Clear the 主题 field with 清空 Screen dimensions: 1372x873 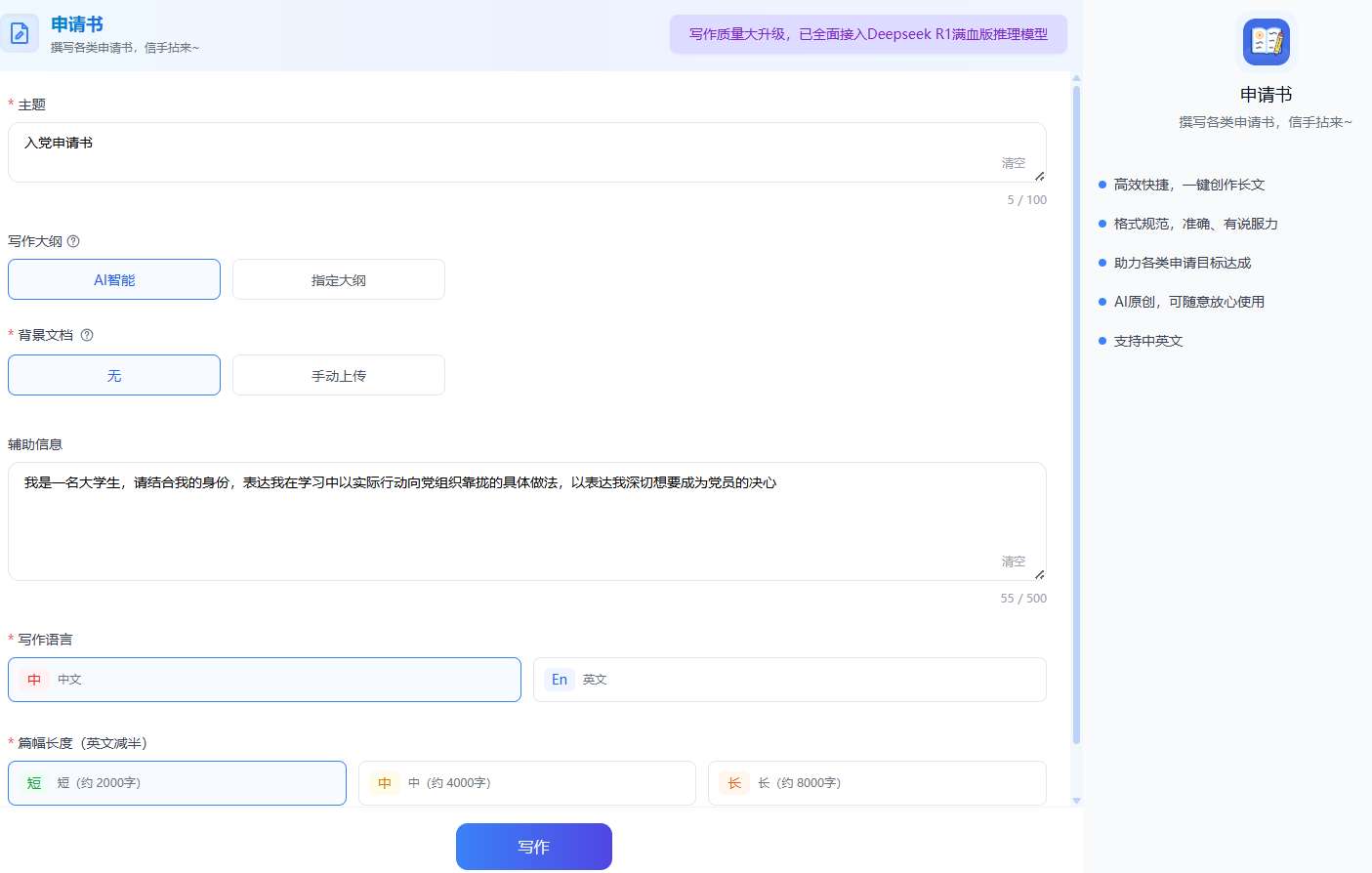[1014, 163]
